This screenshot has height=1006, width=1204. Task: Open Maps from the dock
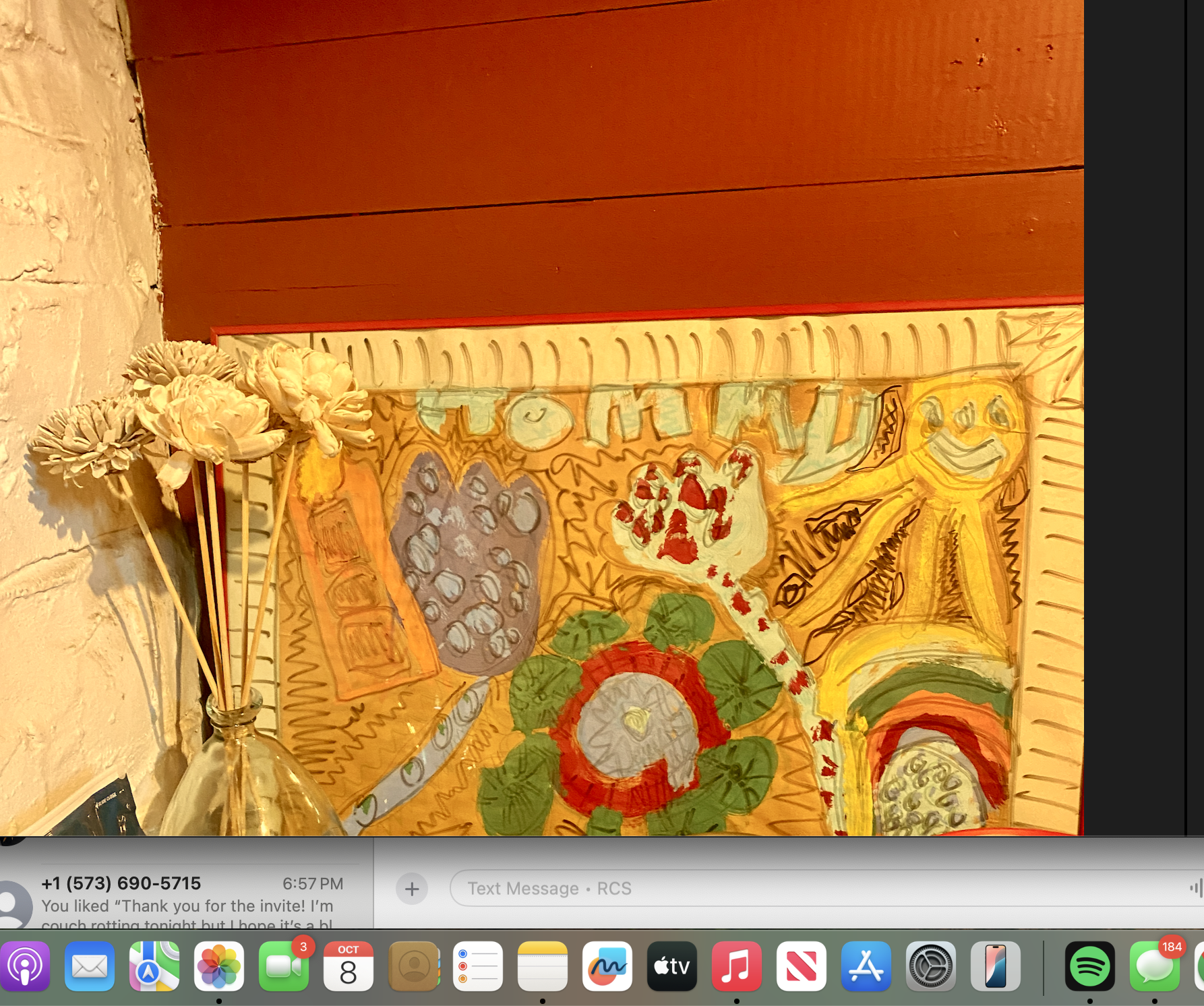click(154, 966)
